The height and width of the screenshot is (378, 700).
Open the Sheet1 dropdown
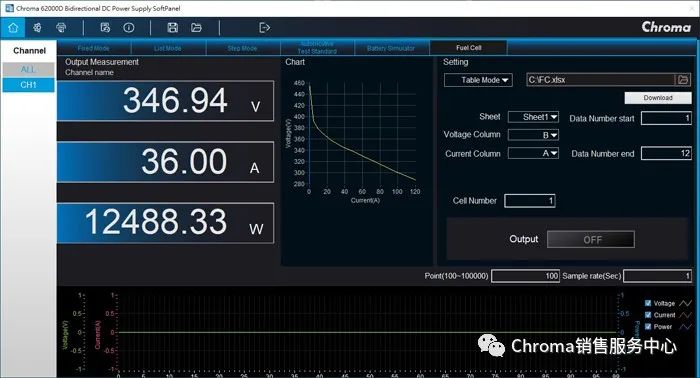pyautogui.click(x=533, y=117)
